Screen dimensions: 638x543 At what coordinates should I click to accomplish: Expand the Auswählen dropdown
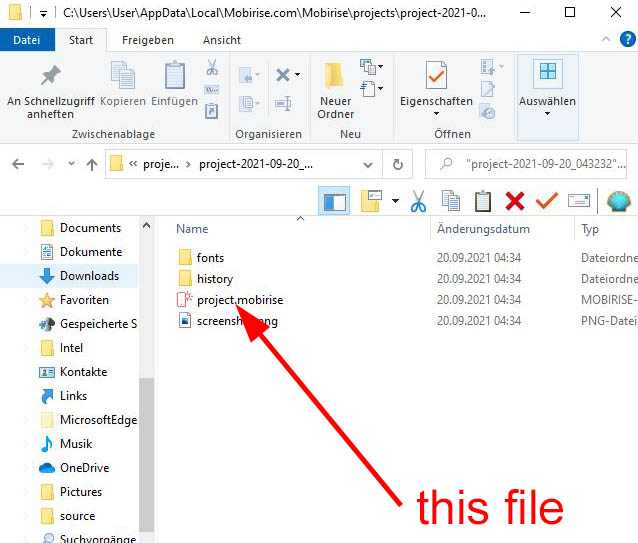547,113
